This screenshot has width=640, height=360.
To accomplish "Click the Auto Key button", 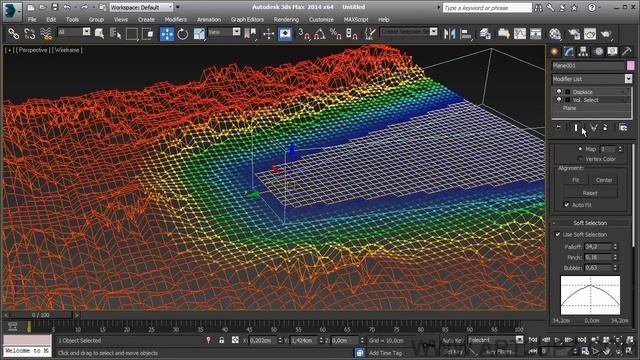I will point(452,340).
